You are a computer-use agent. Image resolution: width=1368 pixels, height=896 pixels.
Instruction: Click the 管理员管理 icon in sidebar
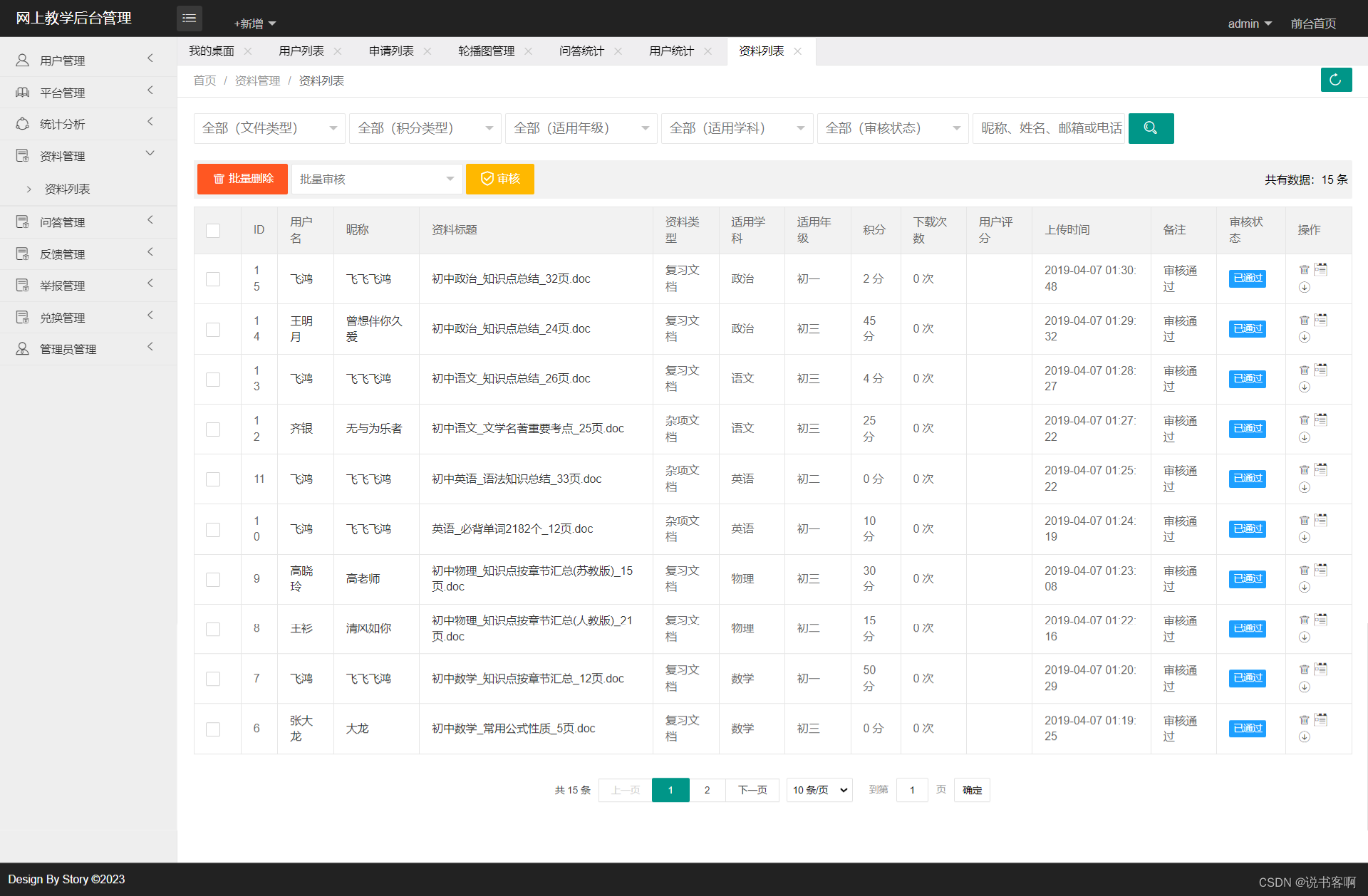23,349
